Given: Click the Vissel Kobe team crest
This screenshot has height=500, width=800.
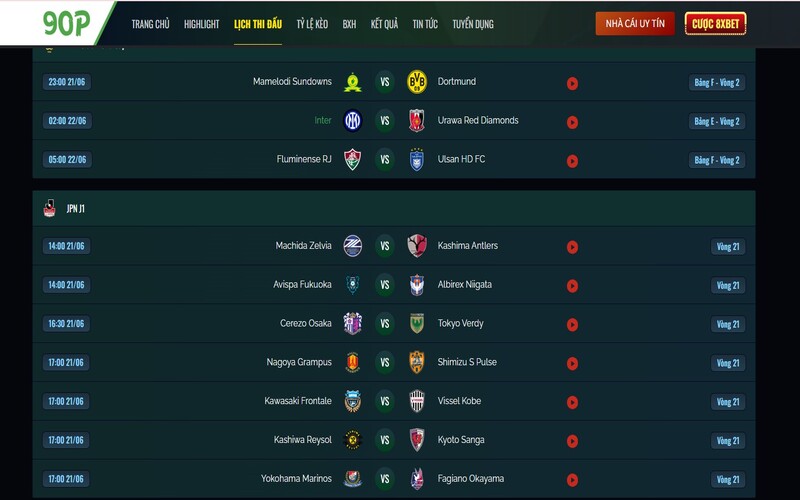Looking at the screenshot, I should [417, 402].
